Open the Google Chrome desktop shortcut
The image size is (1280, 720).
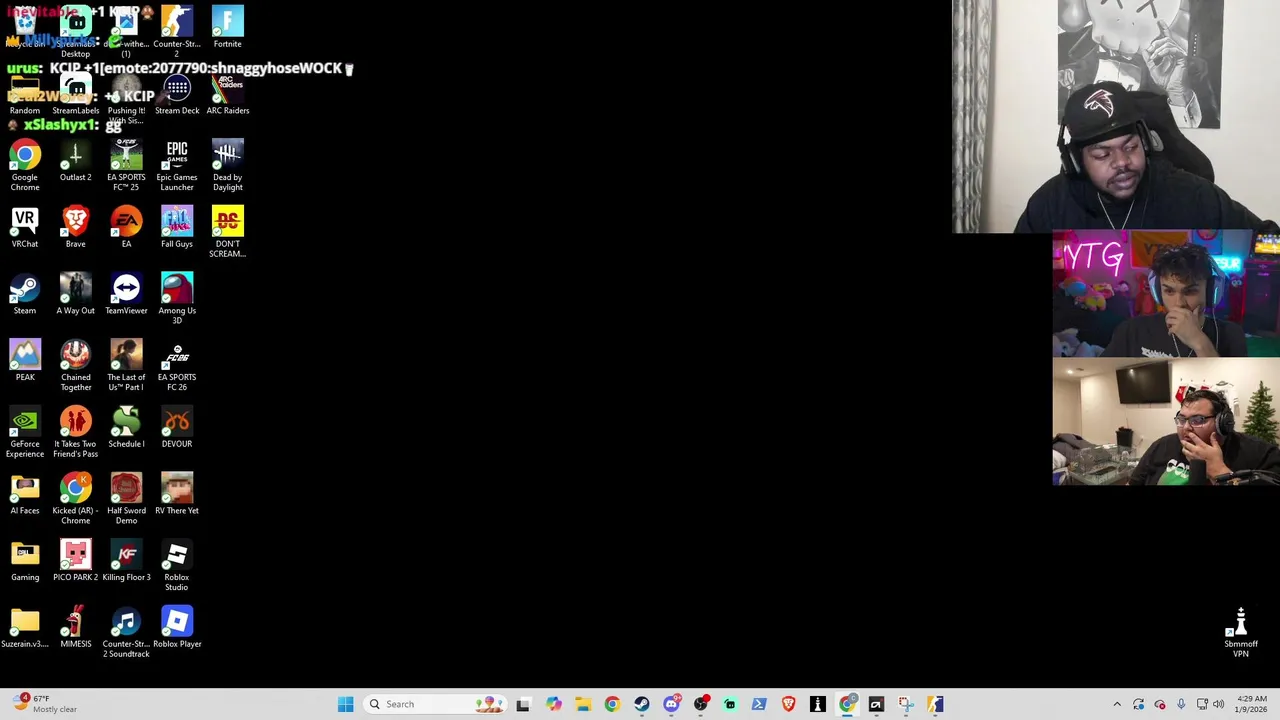click(x=25, y=165)
